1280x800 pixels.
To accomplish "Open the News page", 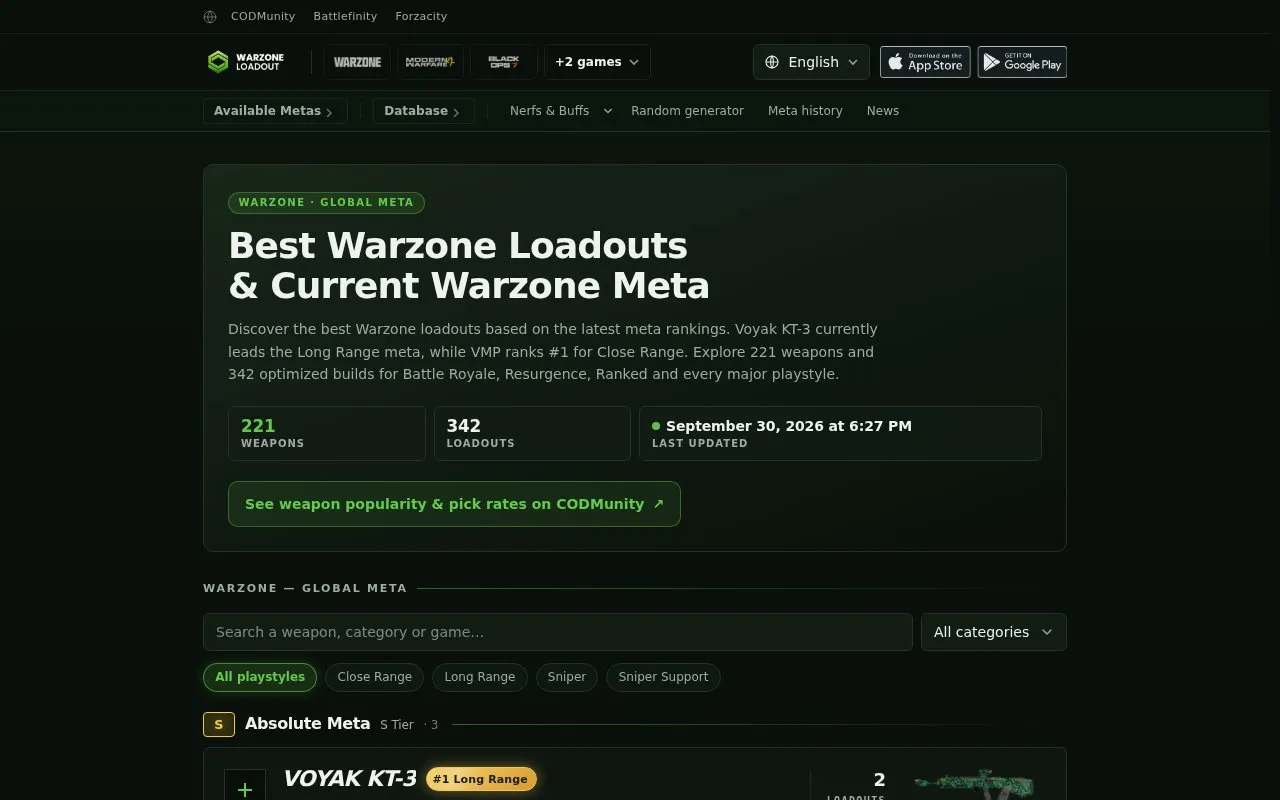I will (883, 111).
